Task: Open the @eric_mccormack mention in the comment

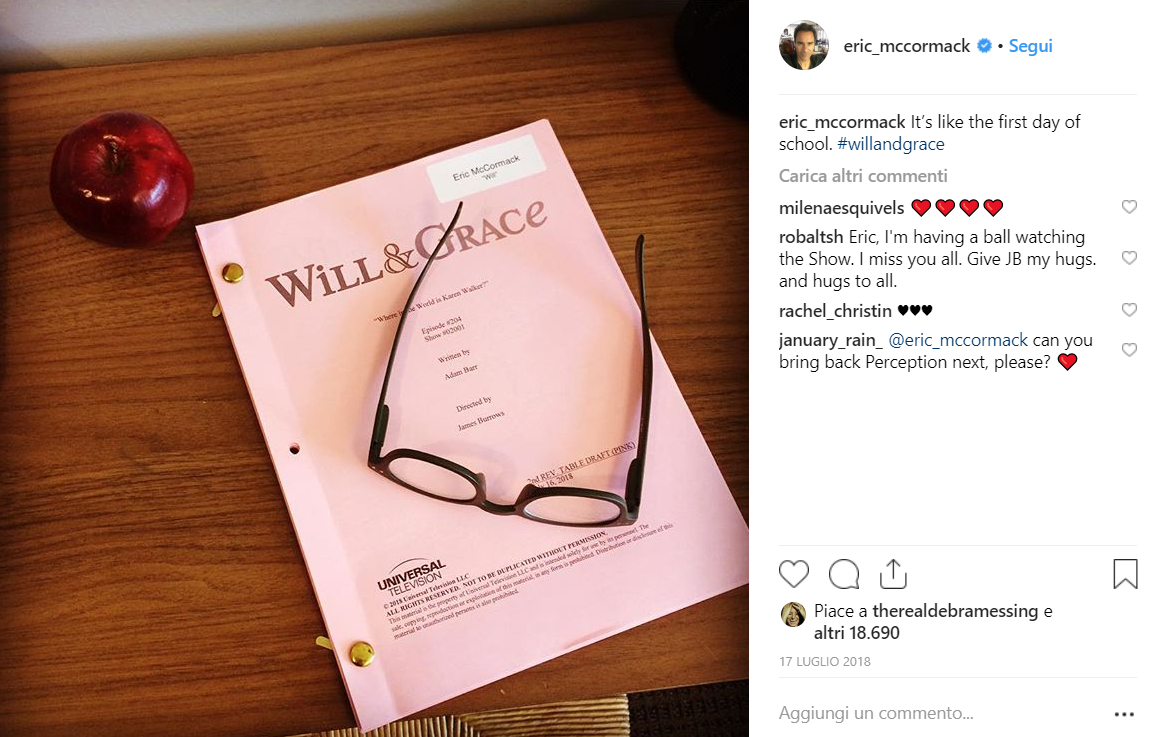Action: pos(957,340)
